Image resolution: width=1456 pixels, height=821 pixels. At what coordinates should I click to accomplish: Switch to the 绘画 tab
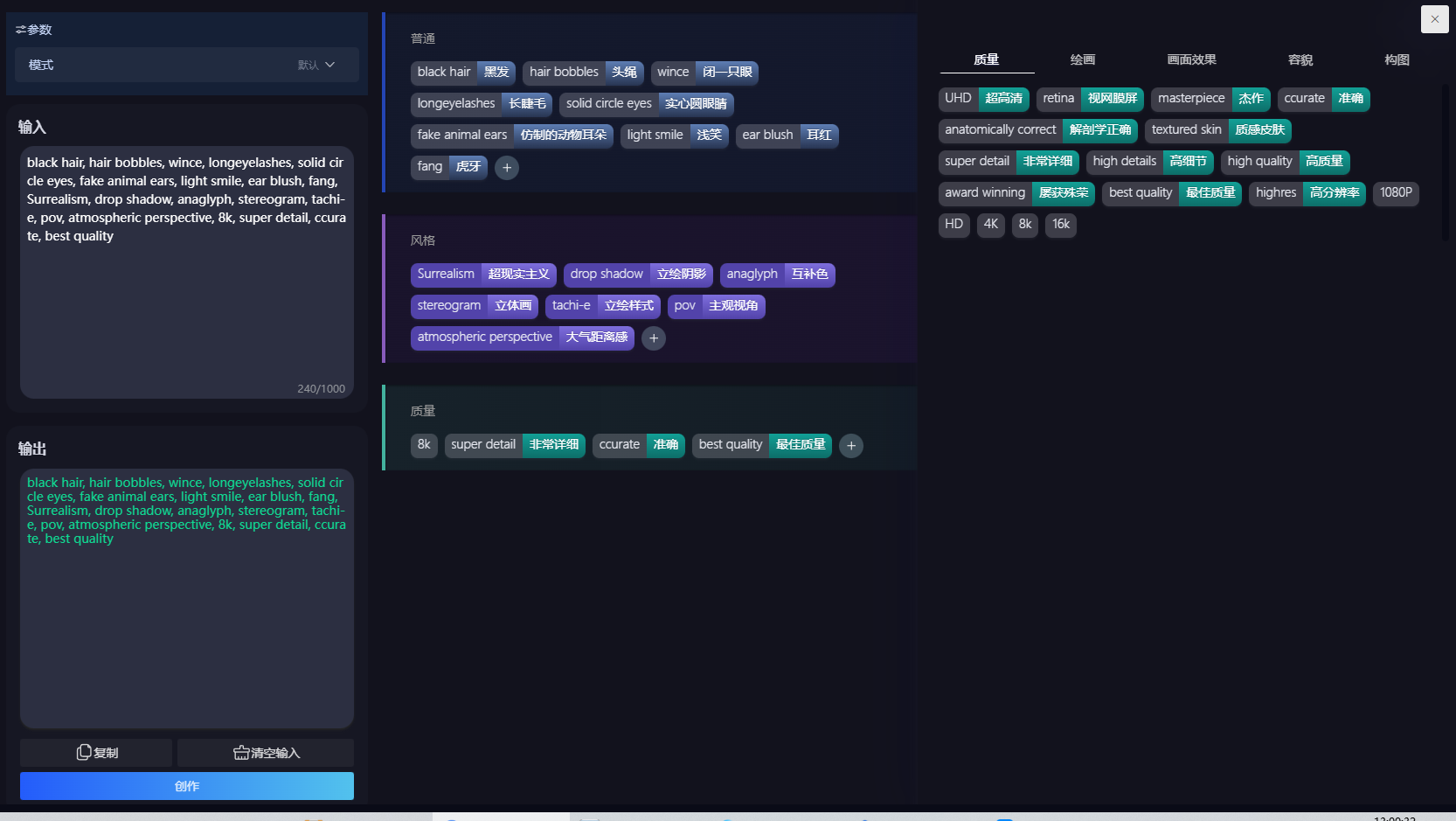[1082, 59]
